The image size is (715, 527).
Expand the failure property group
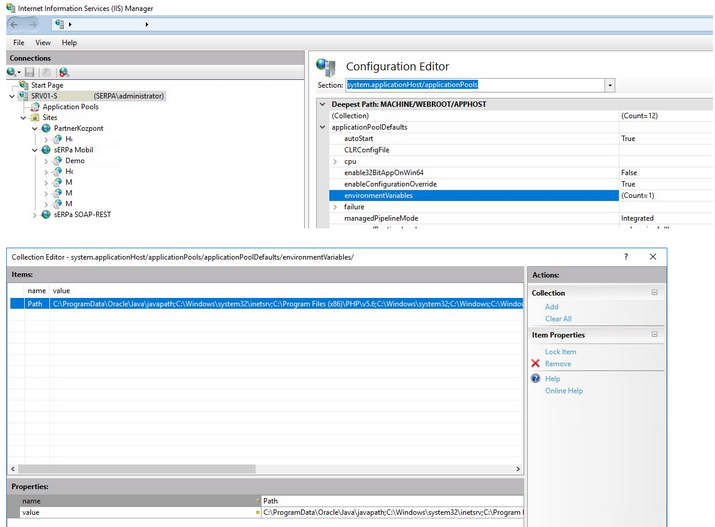tap(335, 207)
